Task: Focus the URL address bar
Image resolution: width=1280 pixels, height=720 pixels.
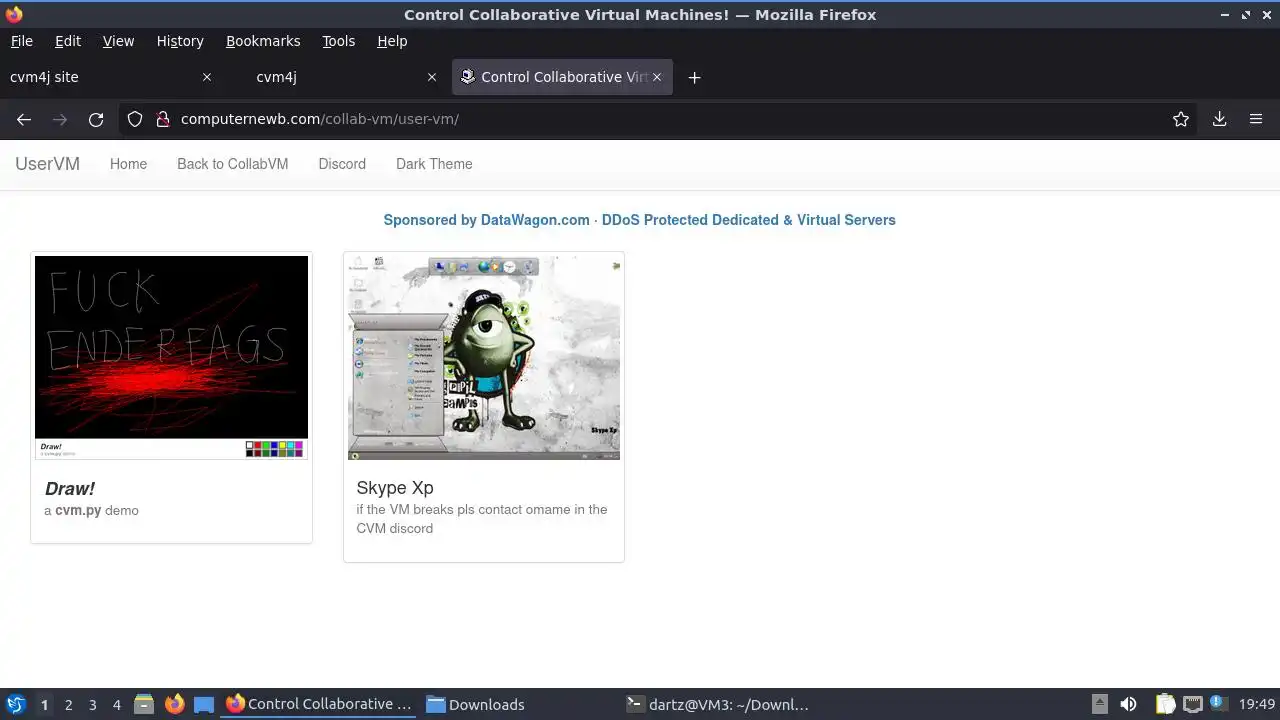Action: (660, 119)
